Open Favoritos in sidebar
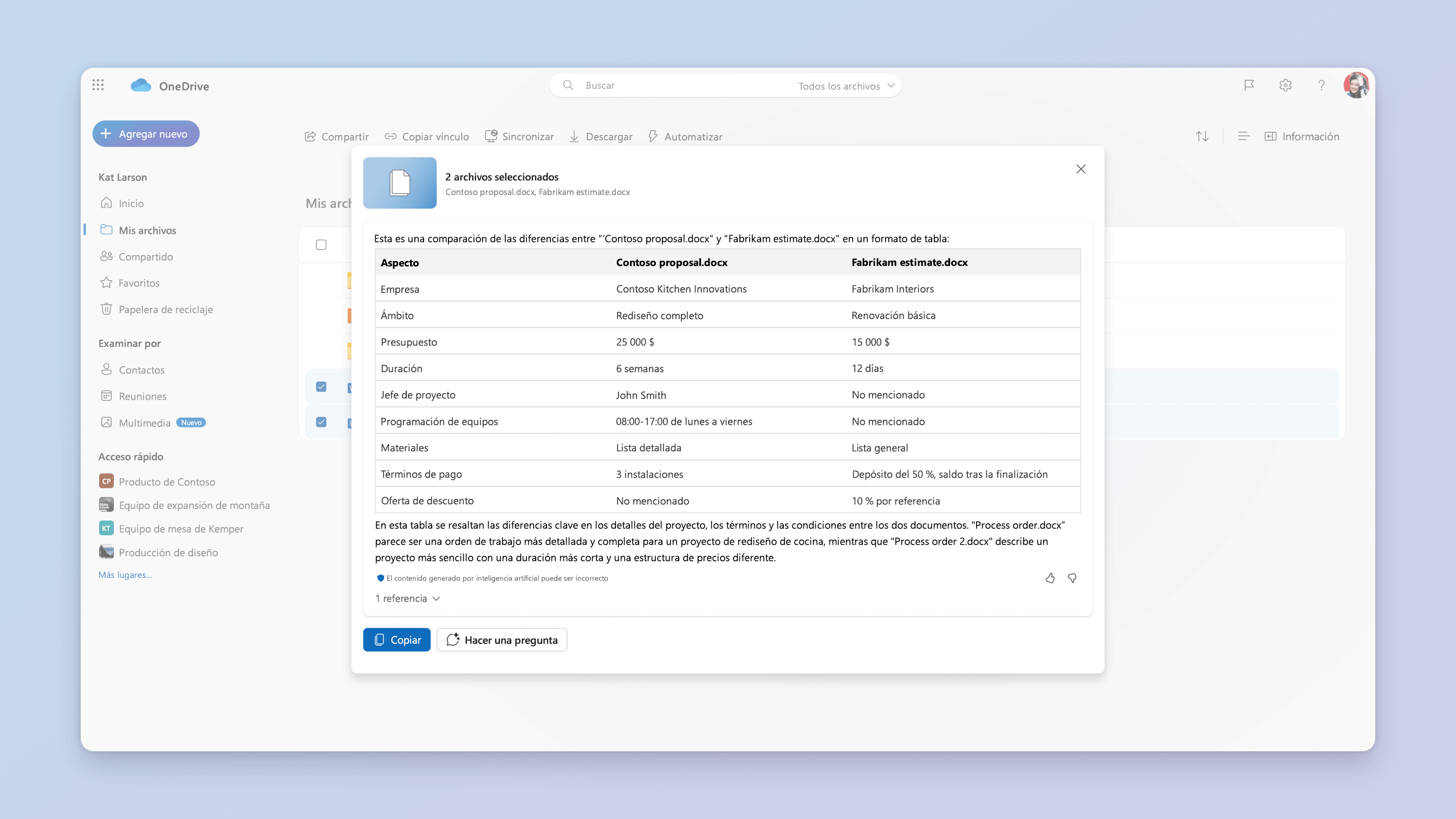This screenshot has width=1456, height=819. [x=129, y=283]
